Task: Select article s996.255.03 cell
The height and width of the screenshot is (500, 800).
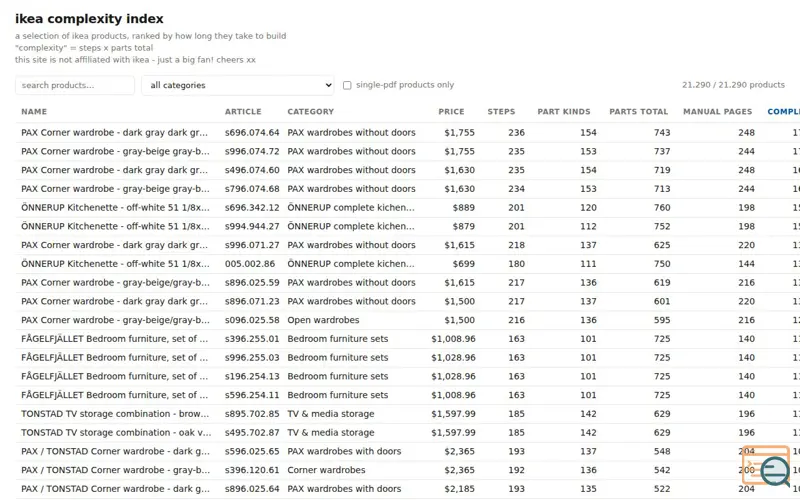Action: click(x=252, y=358)
